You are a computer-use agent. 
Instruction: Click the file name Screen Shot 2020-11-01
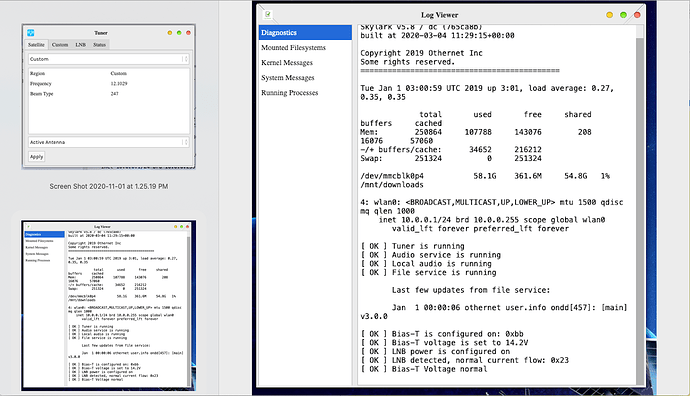point(109,186)
